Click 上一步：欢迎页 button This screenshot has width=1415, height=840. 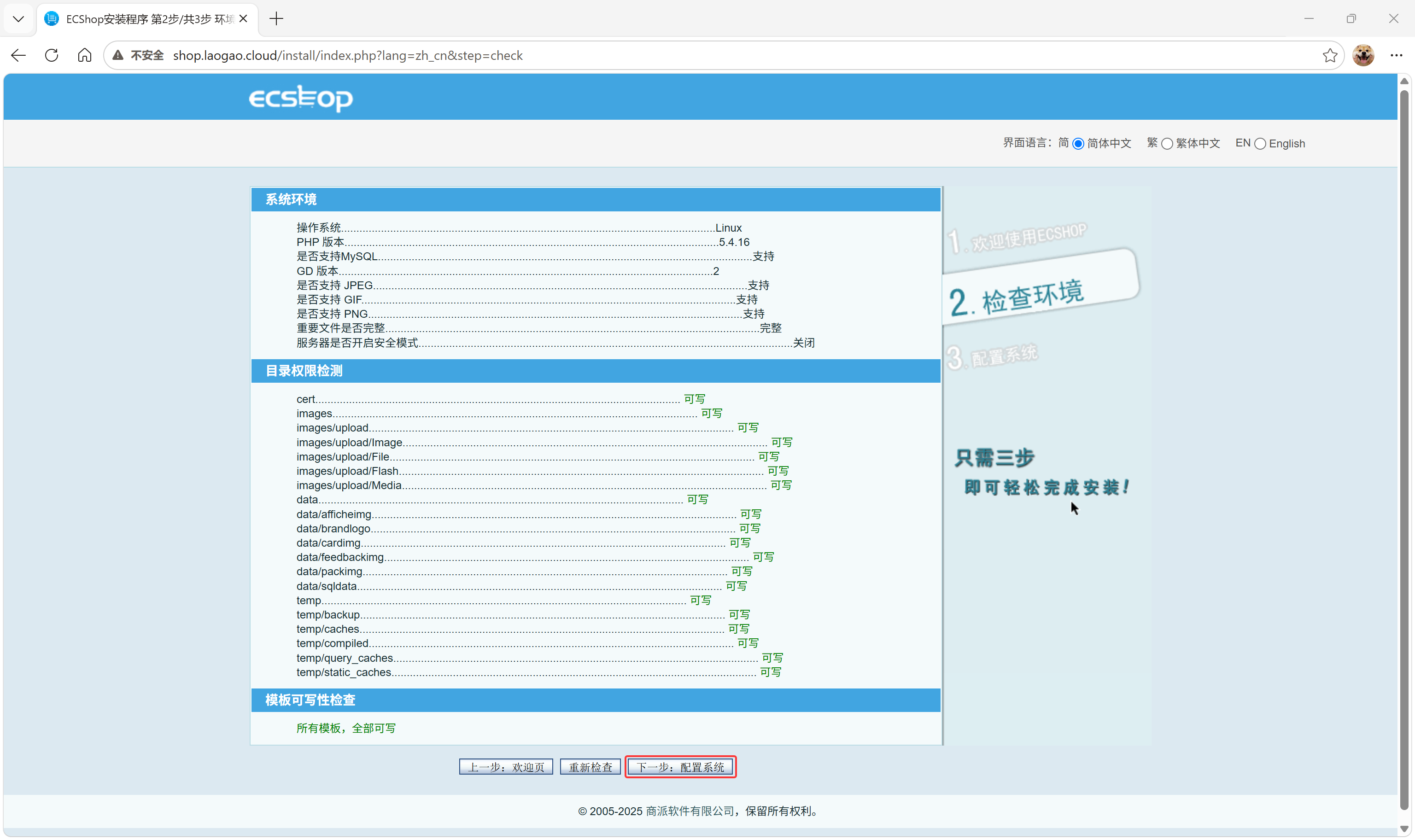click(505, 767)
